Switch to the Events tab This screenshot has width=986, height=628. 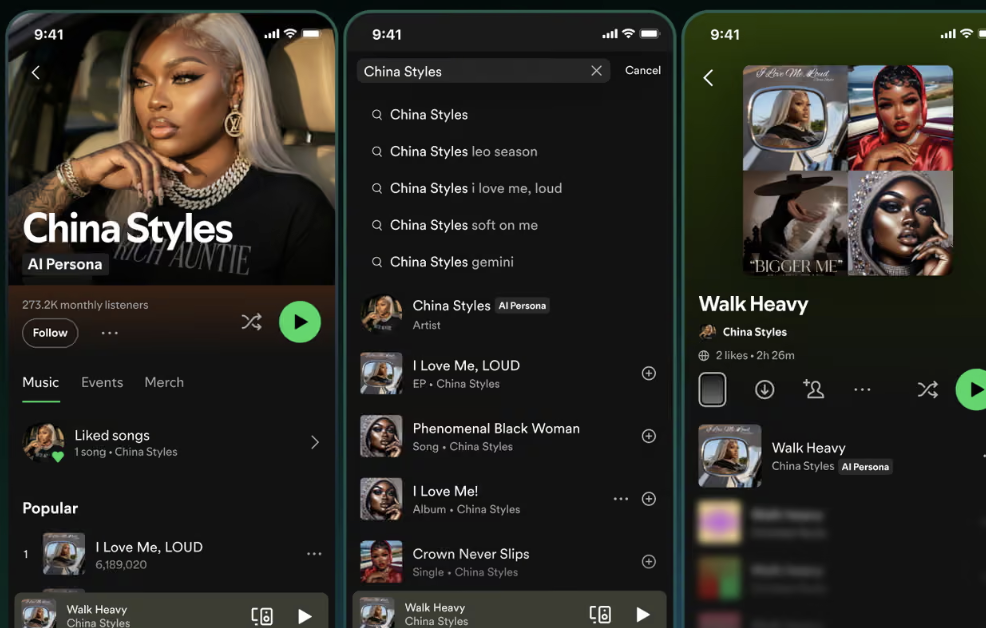[102, 383]
